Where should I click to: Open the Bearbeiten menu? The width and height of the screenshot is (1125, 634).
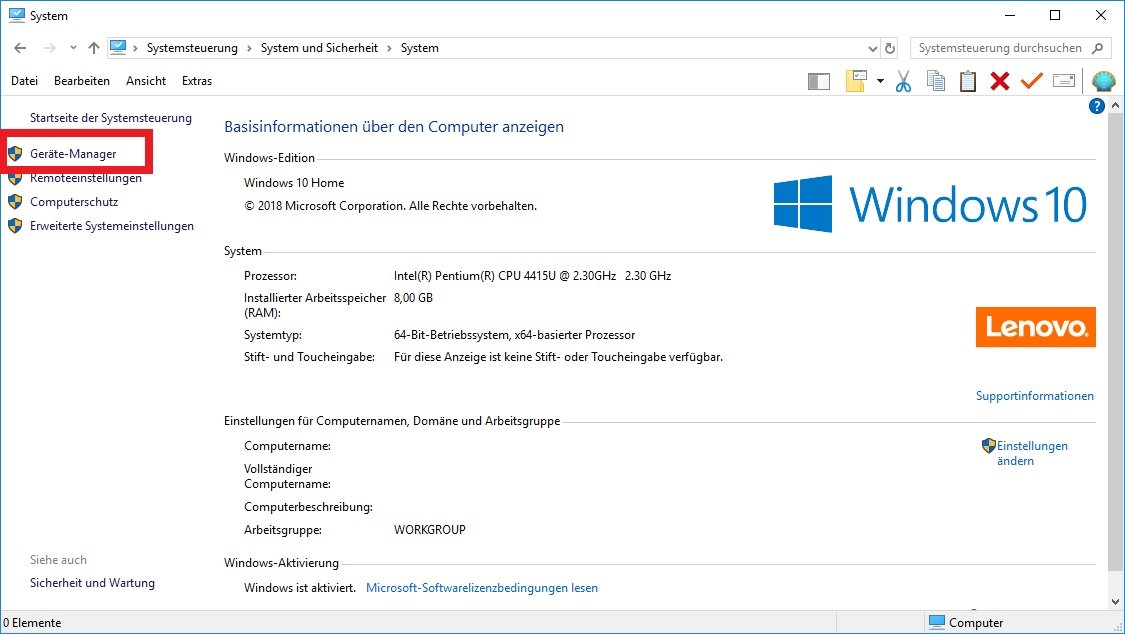tap(82, 81)
